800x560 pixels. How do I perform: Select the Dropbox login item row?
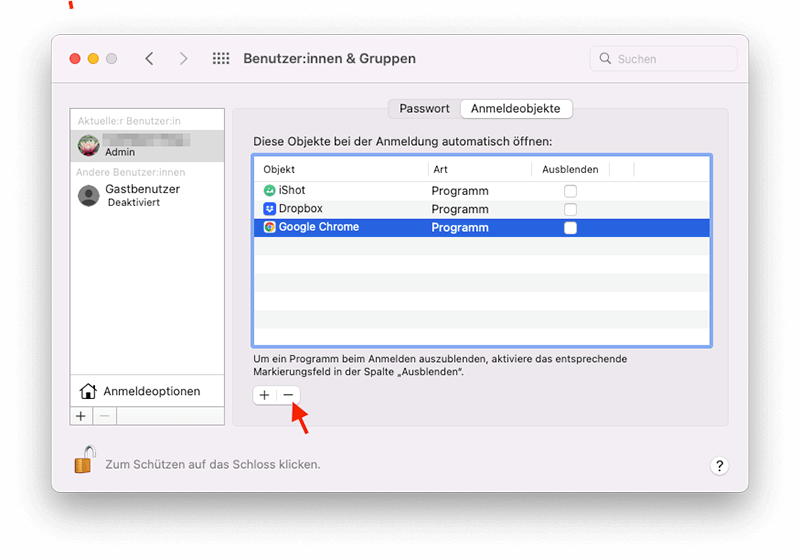coord(481,209)
